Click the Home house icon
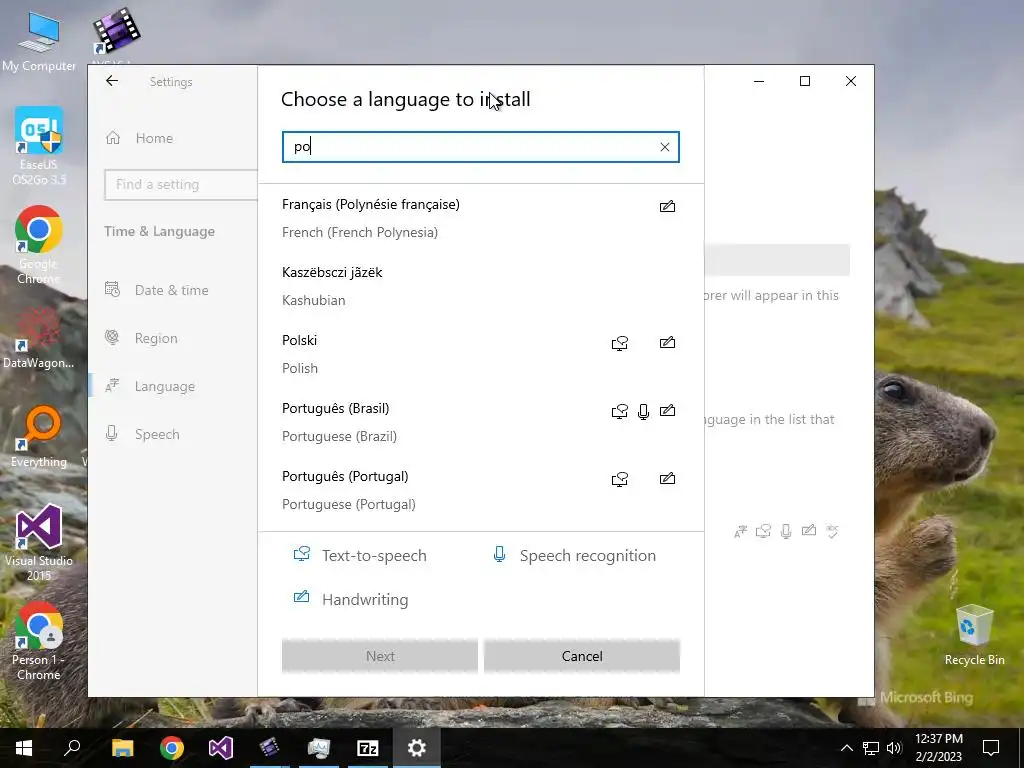Viewport: 1024px width, 768px height. 113,138
